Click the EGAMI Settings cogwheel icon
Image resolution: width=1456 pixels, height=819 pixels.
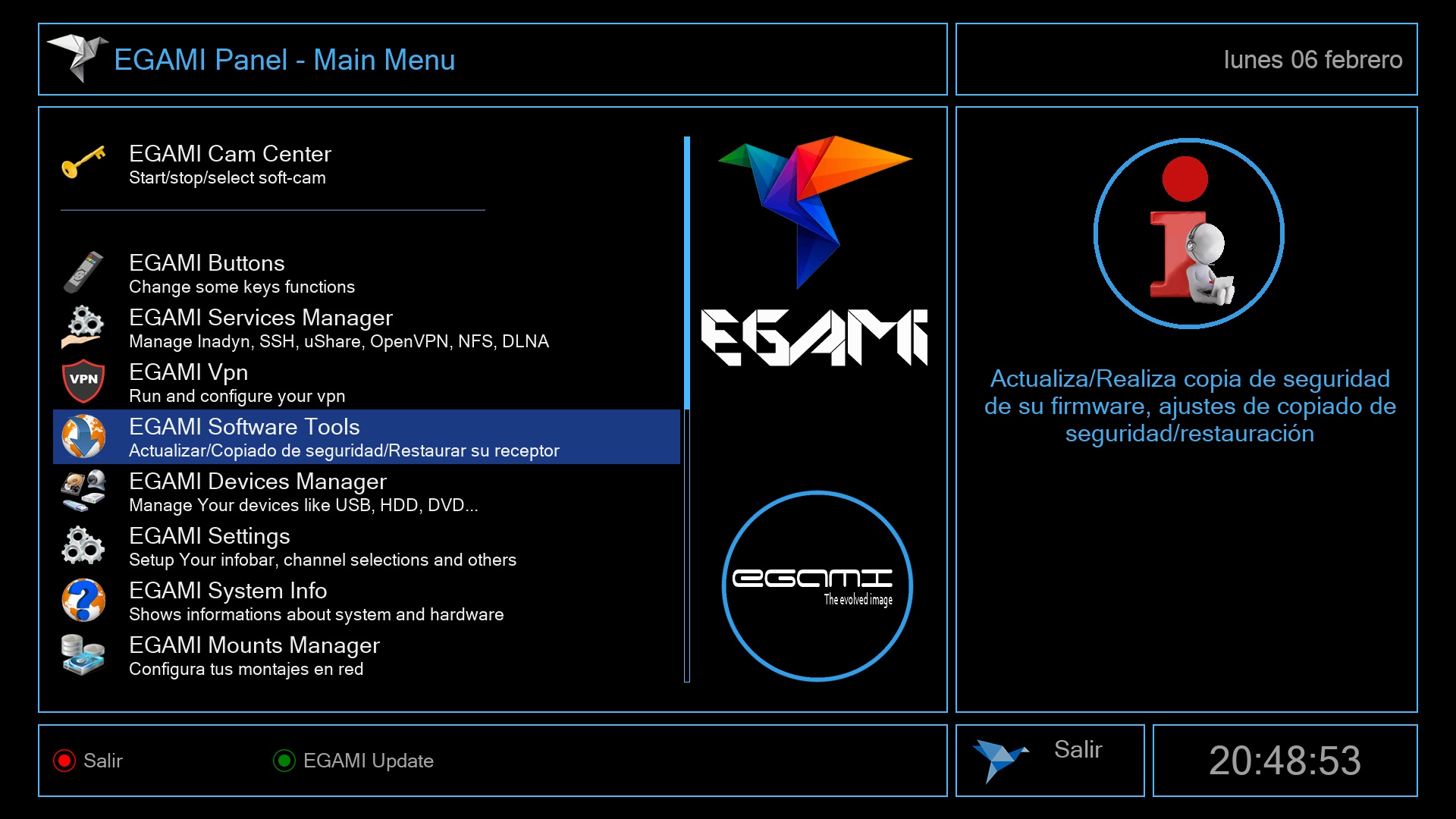83,545
